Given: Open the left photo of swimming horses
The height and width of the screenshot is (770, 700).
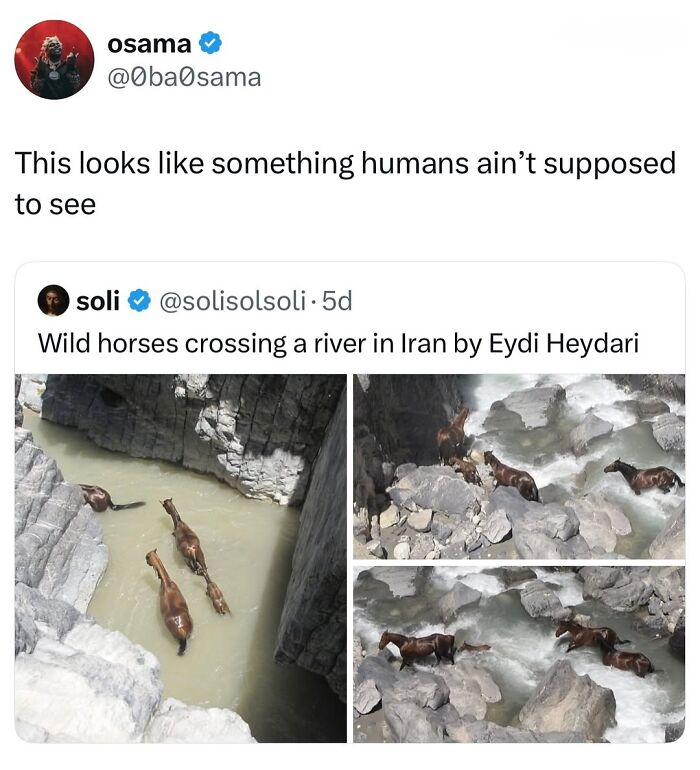Looking at the screenshot, I should 181,558.
